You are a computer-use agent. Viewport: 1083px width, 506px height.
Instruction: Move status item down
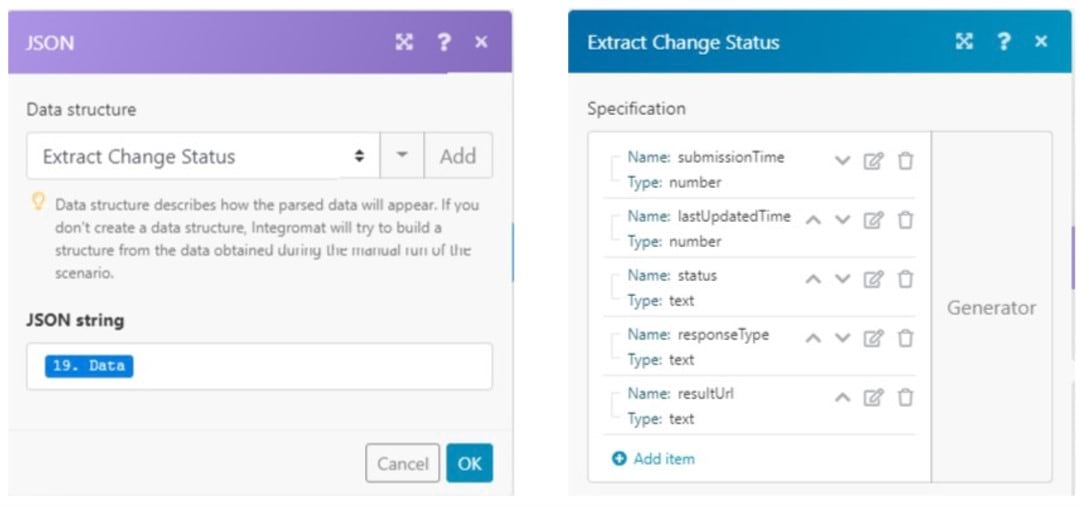click(842, 280)
